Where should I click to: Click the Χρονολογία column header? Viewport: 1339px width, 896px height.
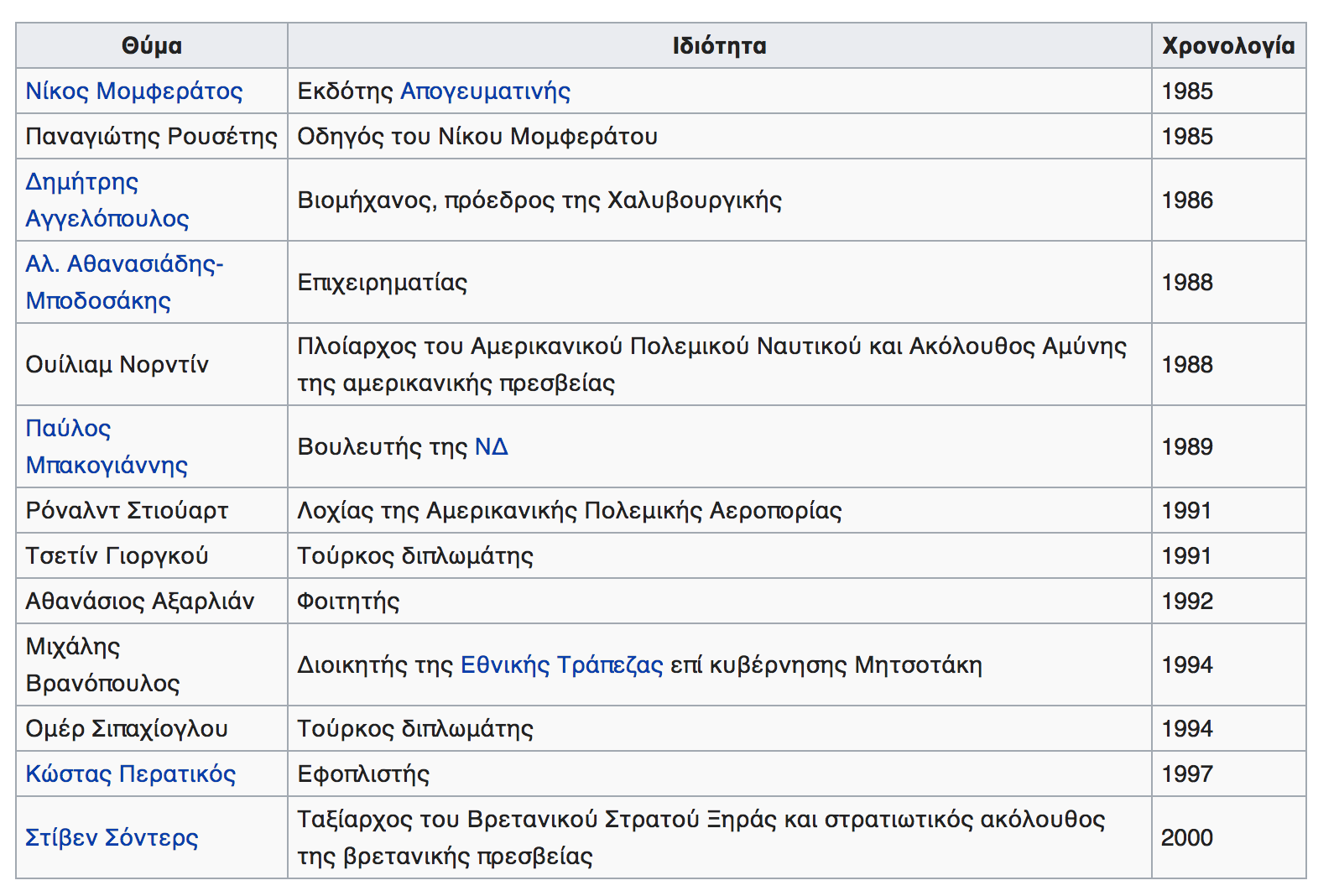tap(1228, 45)
